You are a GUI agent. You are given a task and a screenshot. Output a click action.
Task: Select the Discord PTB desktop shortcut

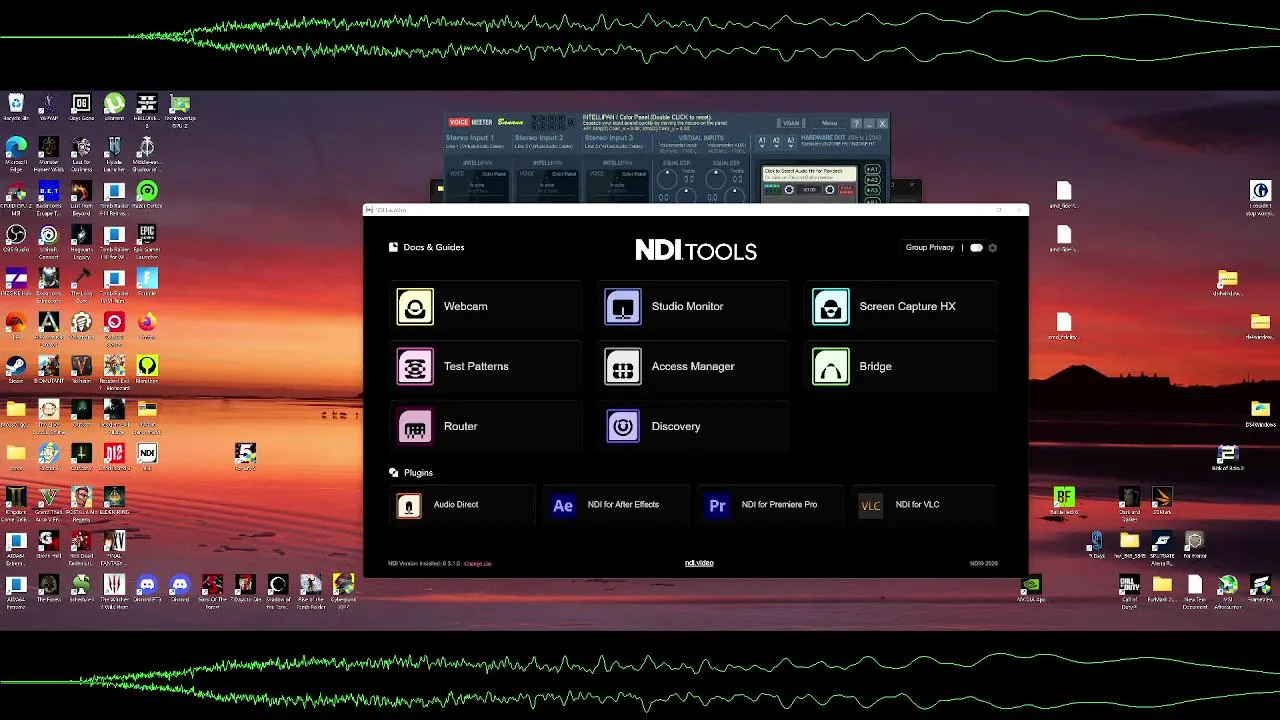(147, 589)
